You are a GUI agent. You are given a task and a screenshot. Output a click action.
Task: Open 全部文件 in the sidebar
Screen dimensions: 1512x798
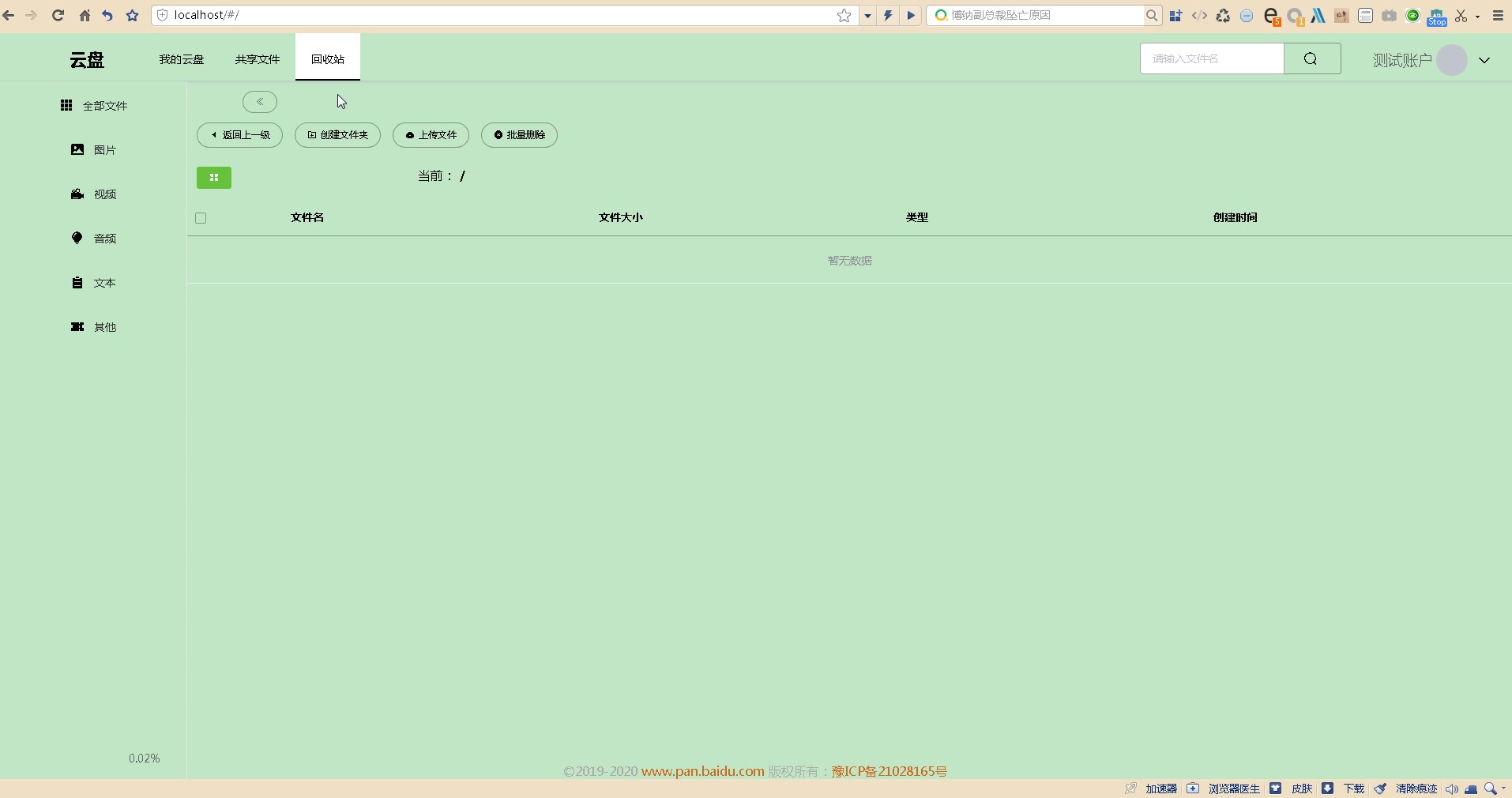[94, 106]
